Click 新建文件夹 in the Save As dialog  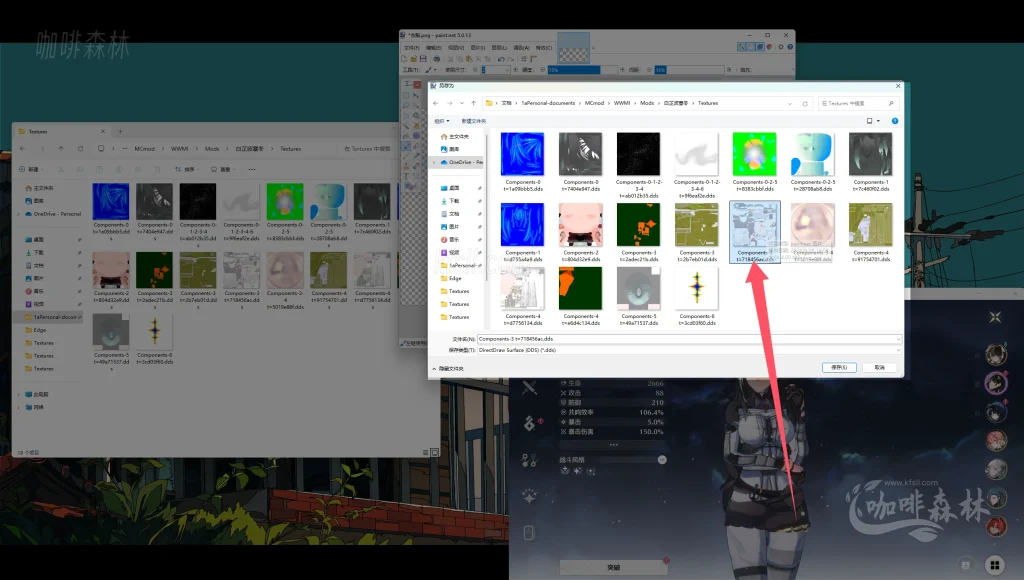[473, 121]
